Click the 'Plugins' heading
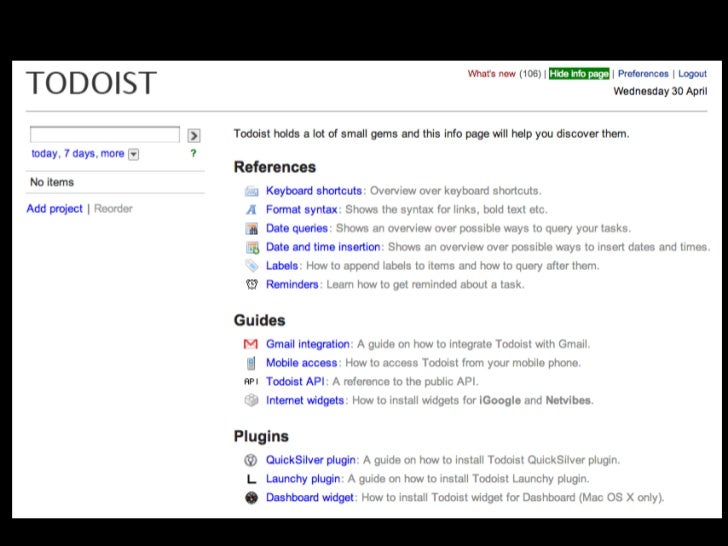The width and height of the screenshot is (728, 546). tap(261, 436)
